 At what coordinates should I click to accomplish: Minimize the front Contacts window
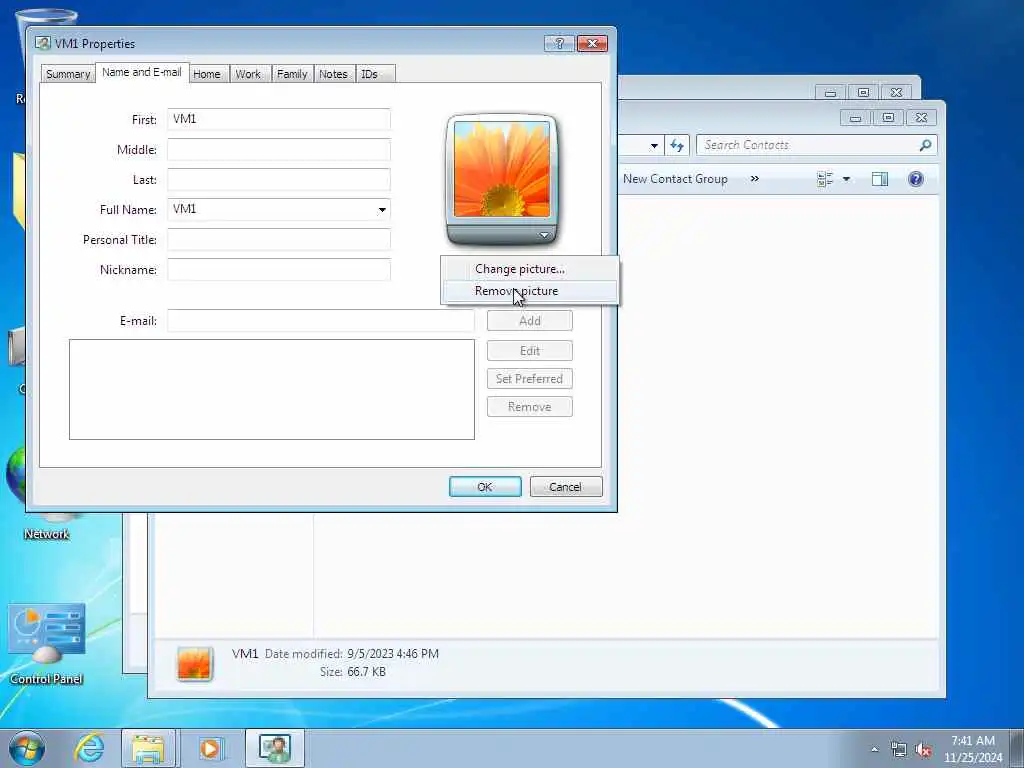(856, 118)
